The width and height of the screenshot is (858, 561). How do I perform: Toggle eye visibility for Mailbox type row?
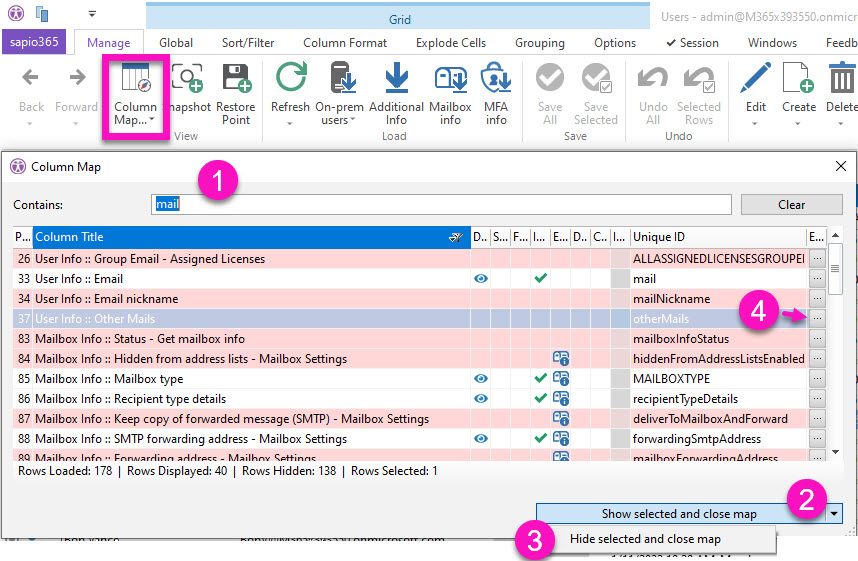click(480, 379)
